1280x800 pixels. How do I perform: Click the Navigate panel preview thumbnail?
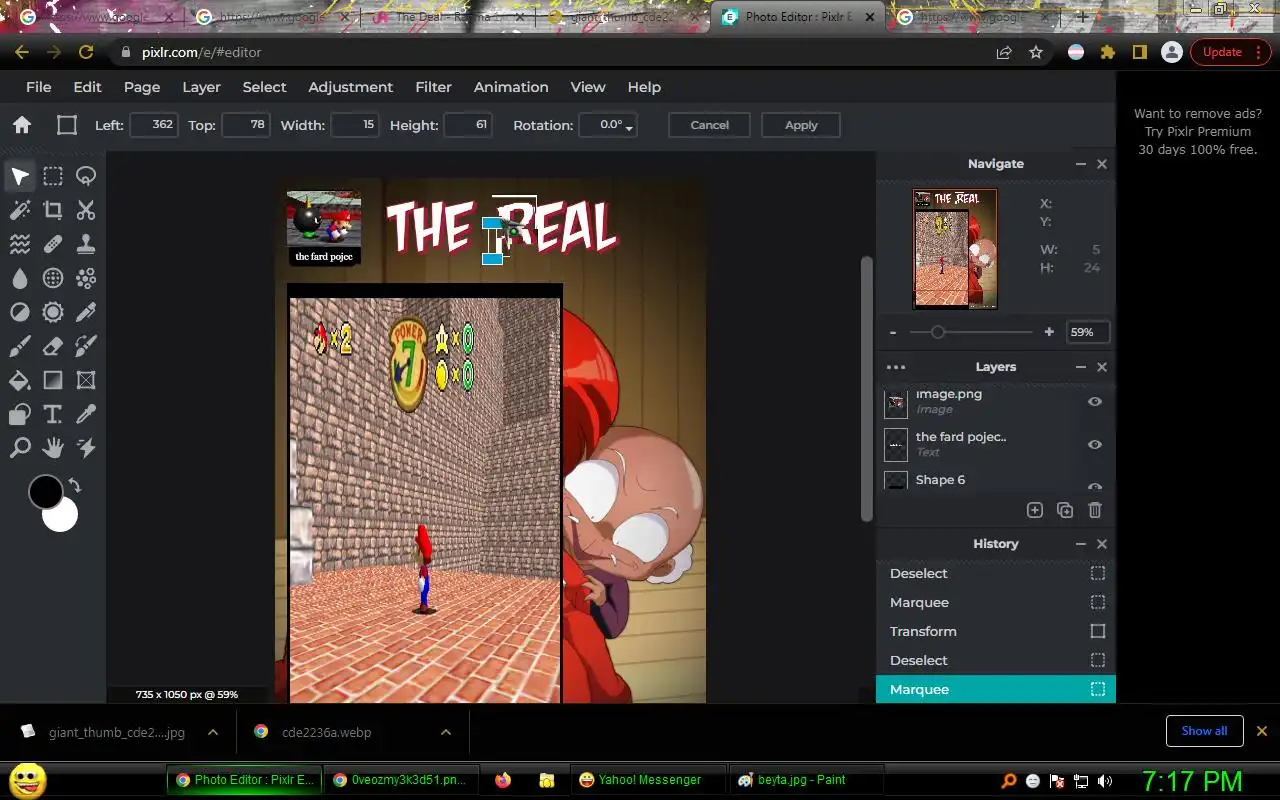click(955, 248)
